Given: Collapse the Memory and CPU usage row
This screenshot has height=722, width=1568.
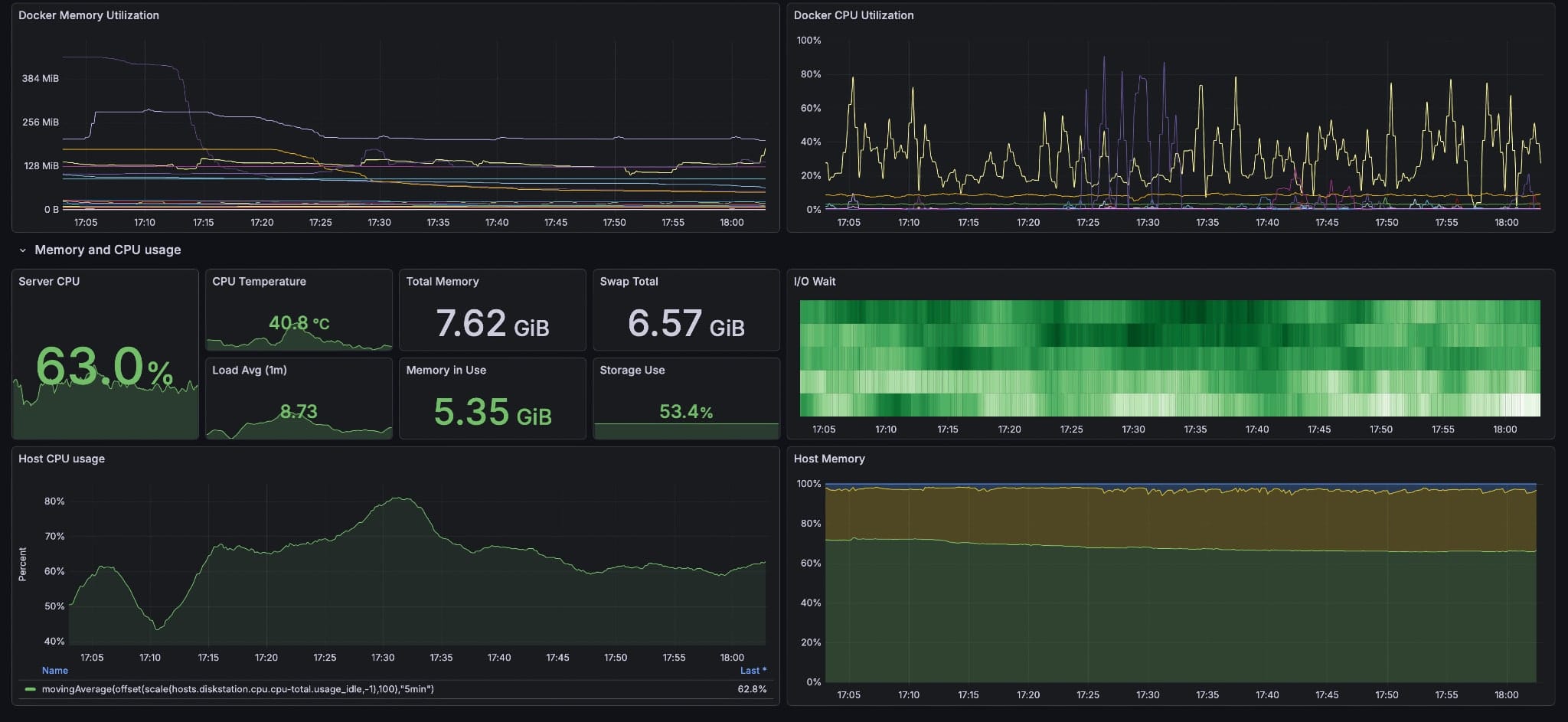Looking at the screenshot, I should 24,250.
